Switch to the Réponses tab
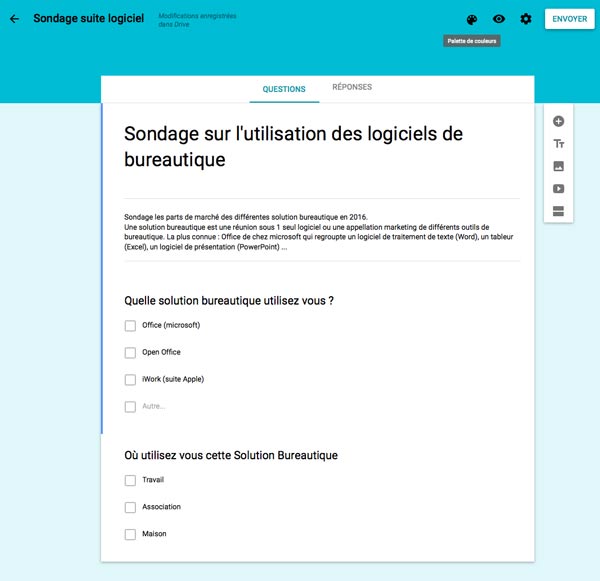The width and height of the screenshot is (600, 581). pyautogui.click(x=352, y=88)
